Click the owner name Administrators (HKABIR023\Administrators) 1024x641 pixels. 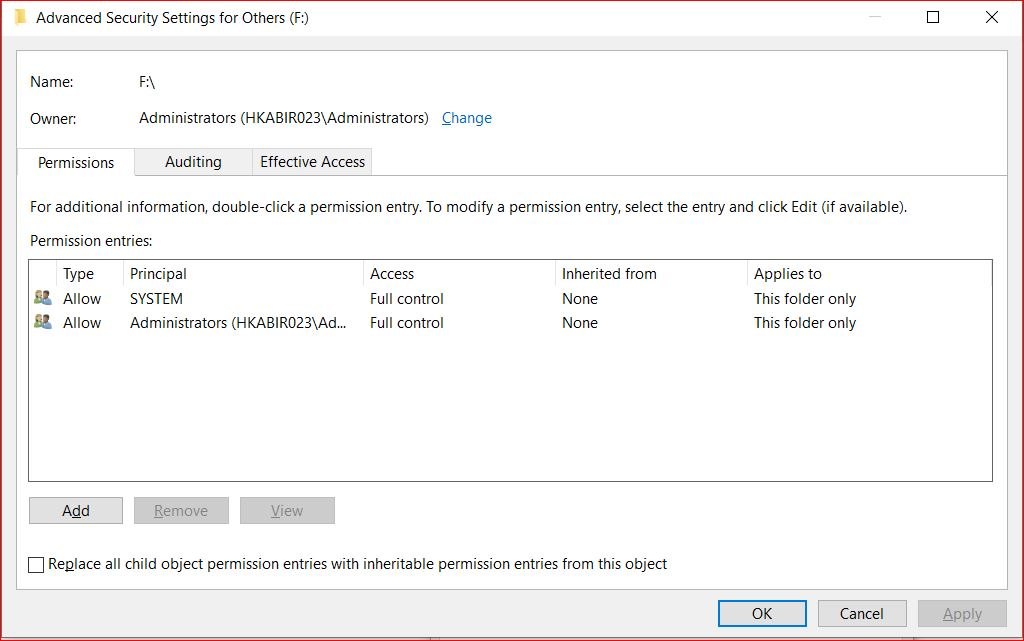(x=283, y=118)
